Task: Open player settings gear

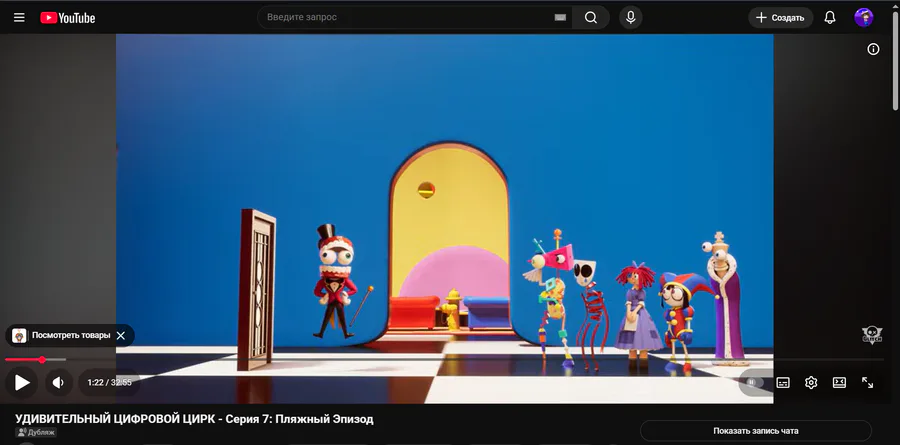Action: (x=811, y=382)
